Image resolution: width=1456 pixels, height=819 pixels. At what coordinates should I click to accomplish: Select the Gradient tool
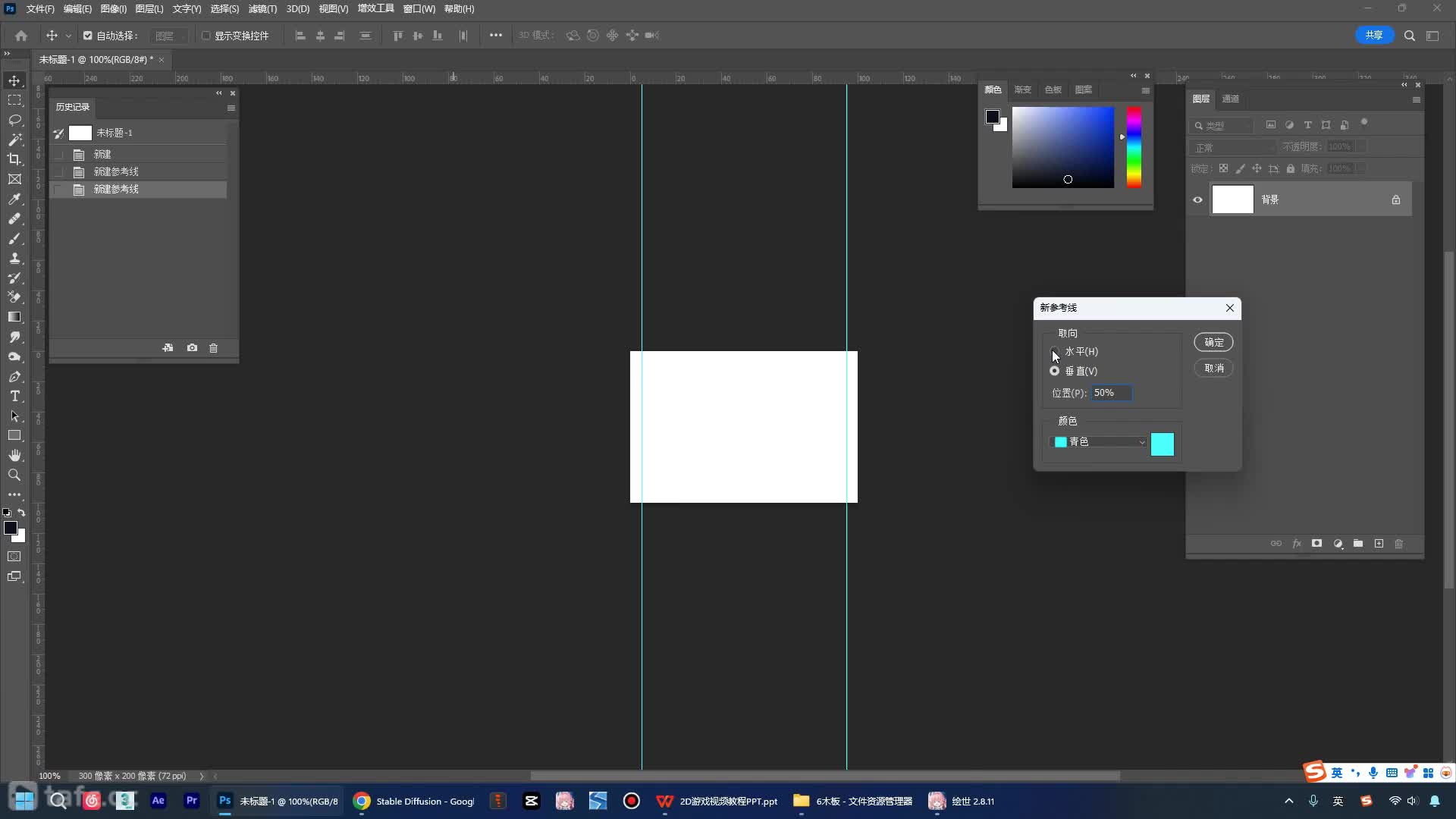pos(14,317)
